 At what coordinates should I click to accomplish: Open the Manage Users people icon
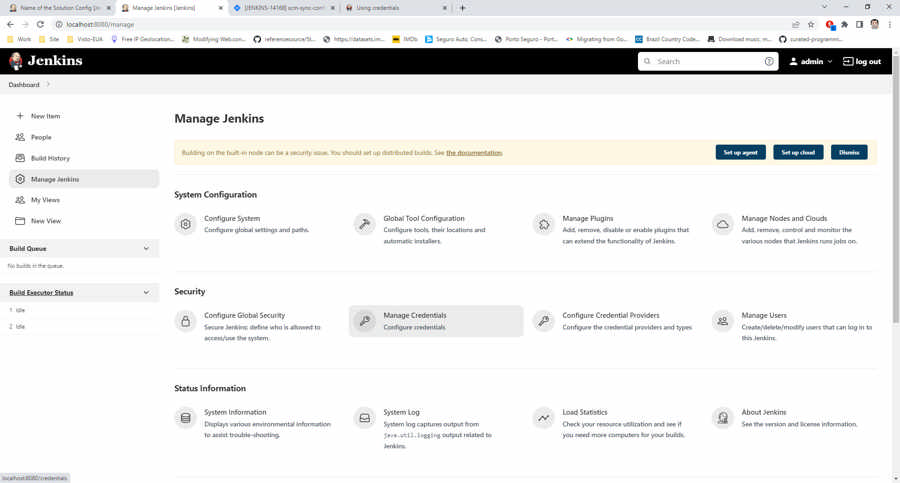click(723, 321)
